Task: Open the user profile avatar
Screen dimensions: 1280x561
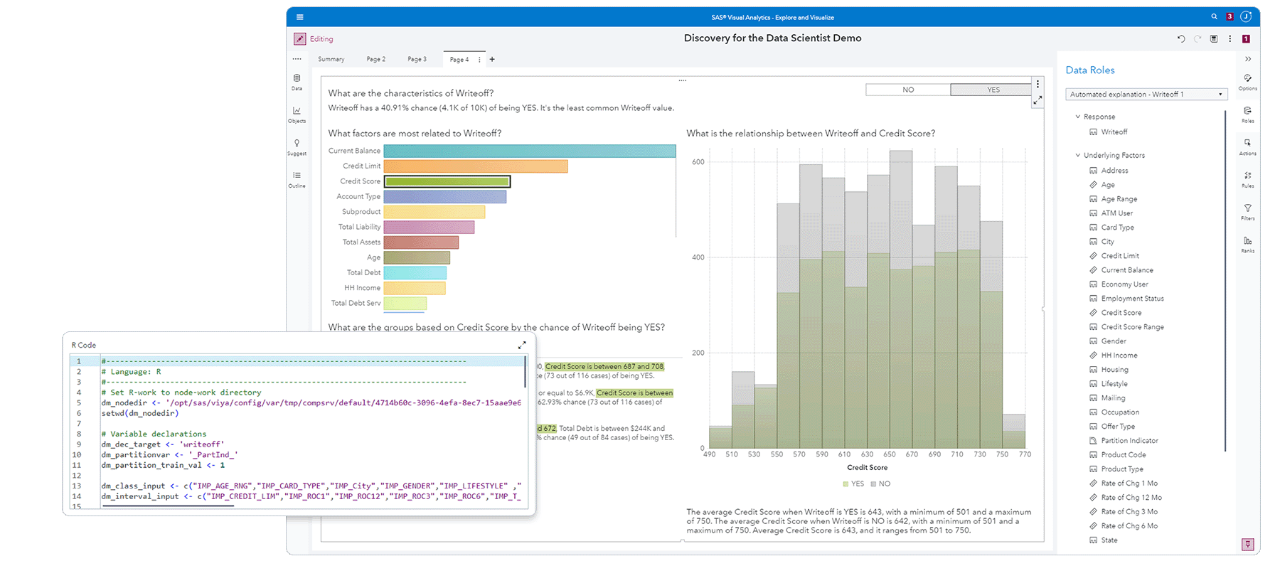Action: [1246, 17]
